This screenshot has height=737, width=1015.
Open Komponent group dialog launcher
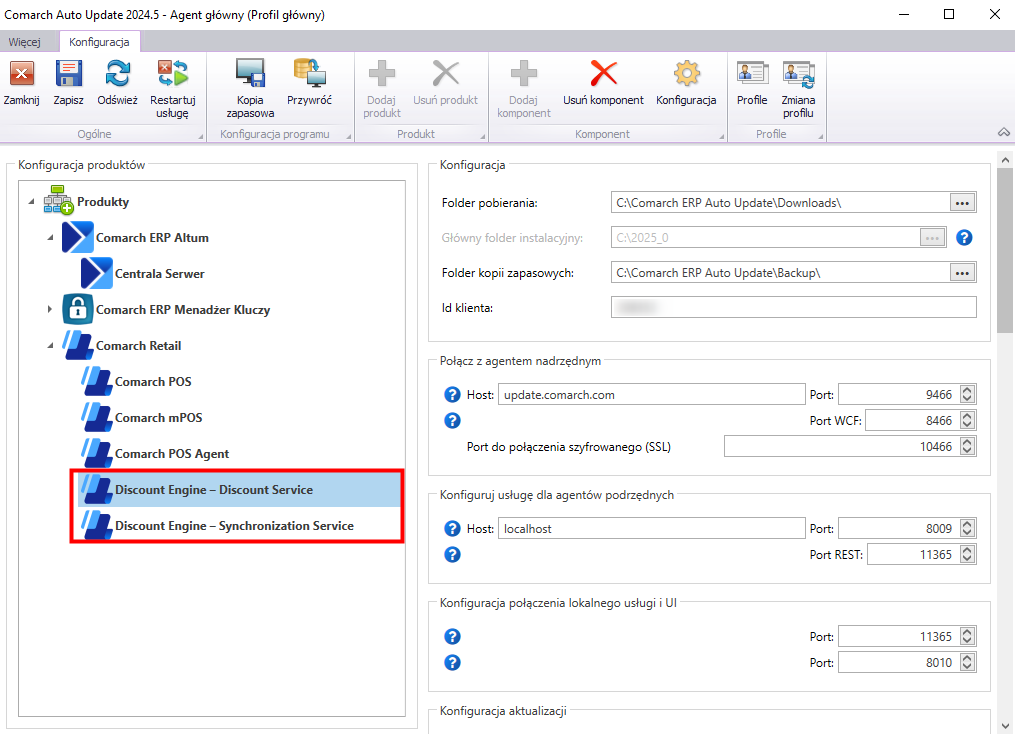(x=722, y=137)
